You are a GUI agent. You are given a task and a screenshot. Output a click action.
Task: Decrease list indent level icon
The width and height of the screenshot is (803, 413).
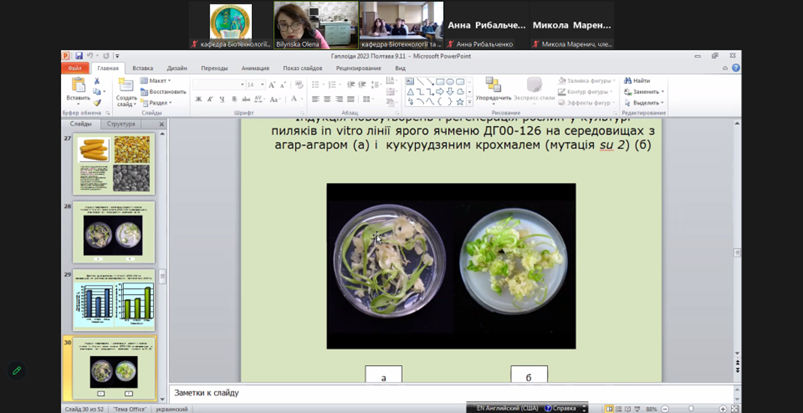(351, 85)
